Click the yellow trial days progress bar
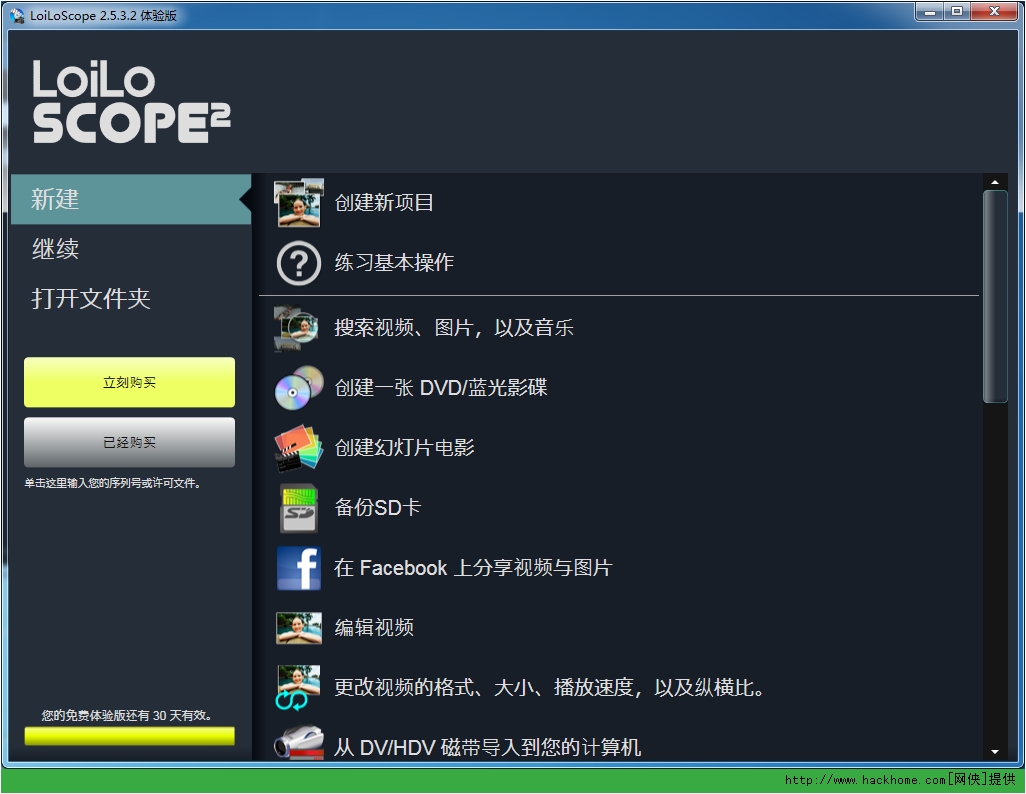Screen dimensions: 1026x794 [130, 736]
